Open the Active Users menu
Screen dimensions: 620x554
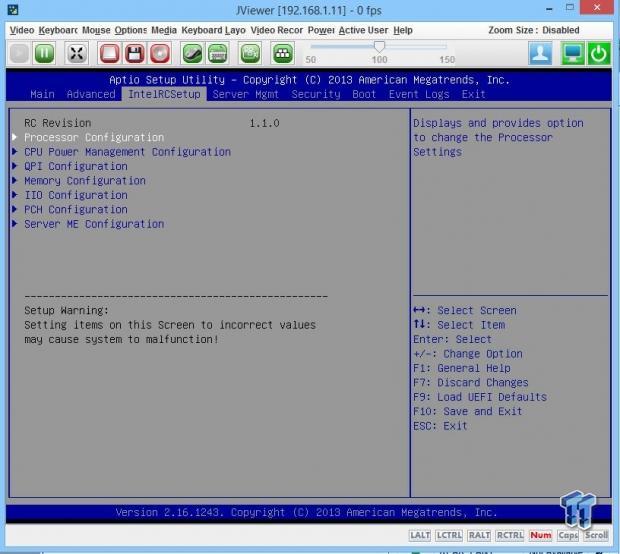pos(363,30)
